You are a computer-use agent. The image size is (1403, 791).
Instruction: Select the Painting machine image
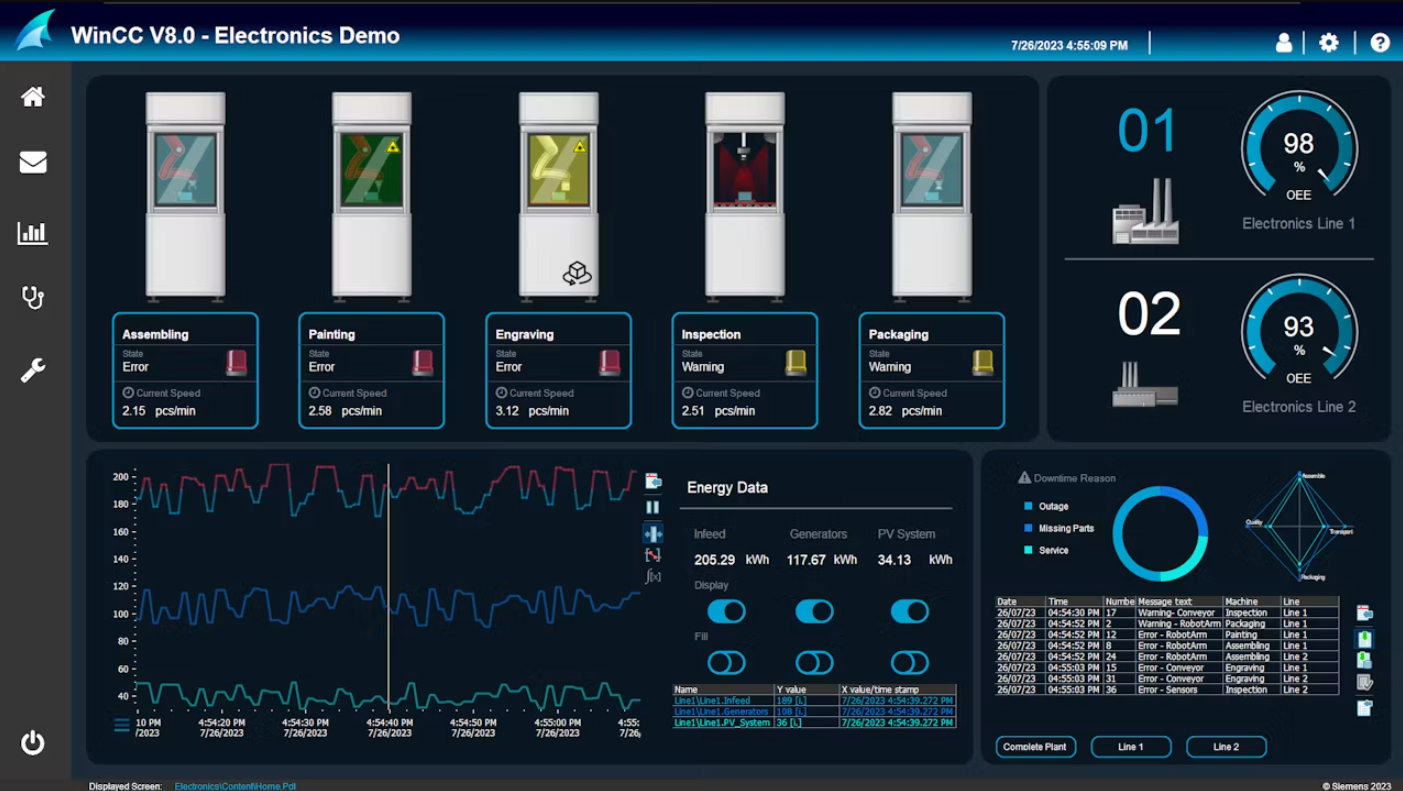[x=371, y=197]
